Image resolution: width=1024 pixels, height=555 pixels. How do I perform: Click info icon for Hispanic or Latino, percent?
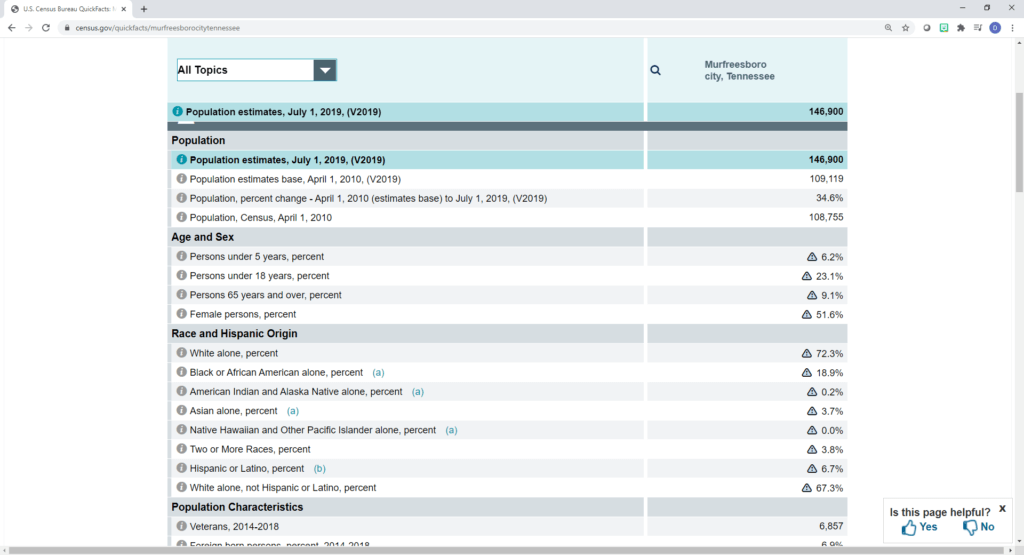coord(182,468)
